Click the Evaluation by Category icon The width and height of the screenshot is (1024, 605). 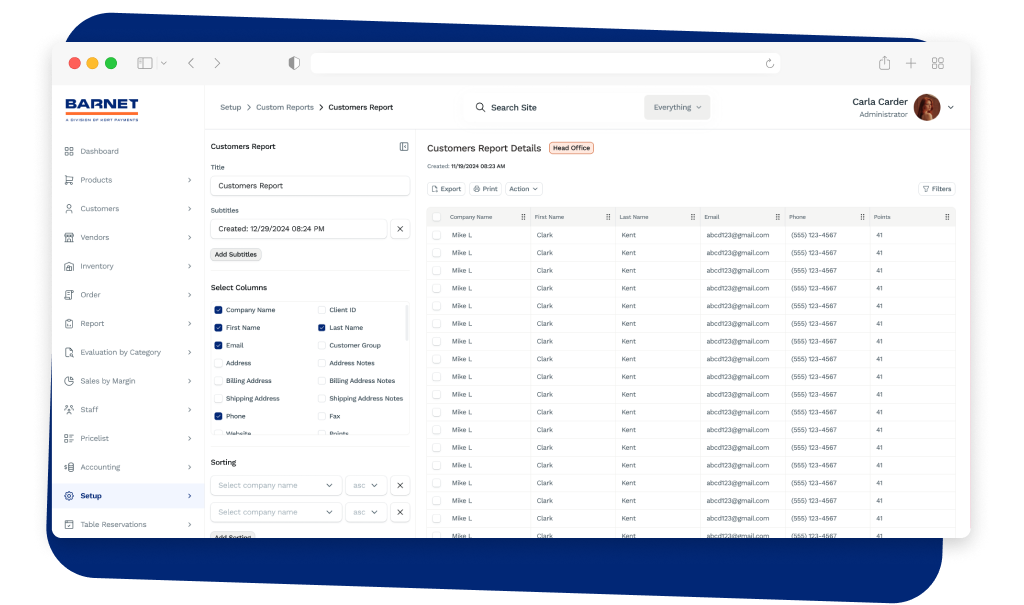point(69,353)
